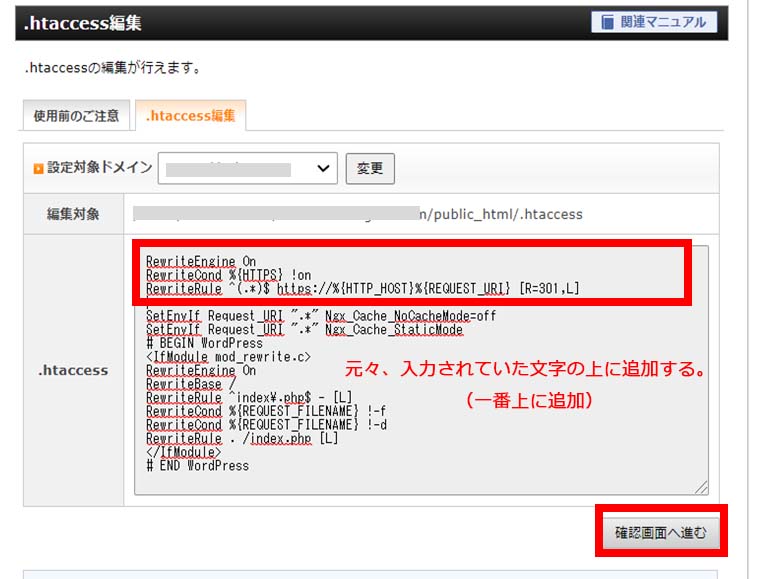
Task: Click the <IfModule mod_rewrite.c> line
Action: tap(228, 356)
